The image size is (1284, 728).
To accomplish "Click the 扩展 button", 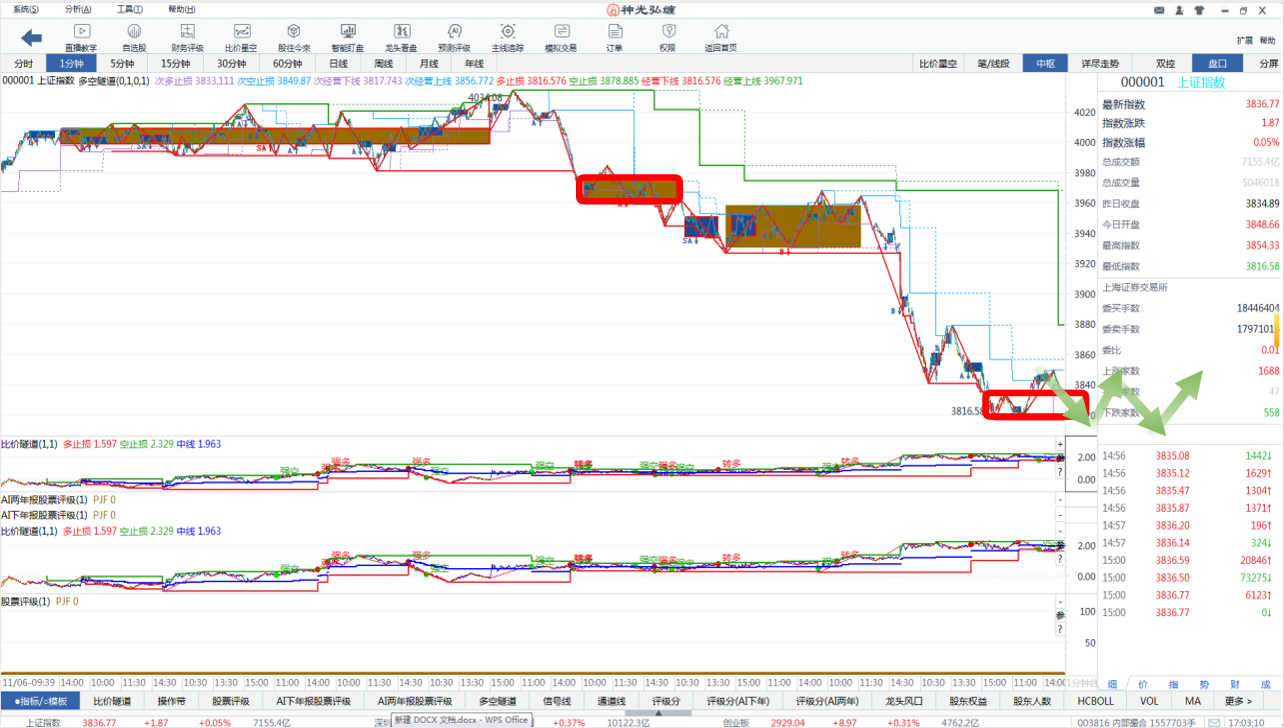I will [1244, 41].
